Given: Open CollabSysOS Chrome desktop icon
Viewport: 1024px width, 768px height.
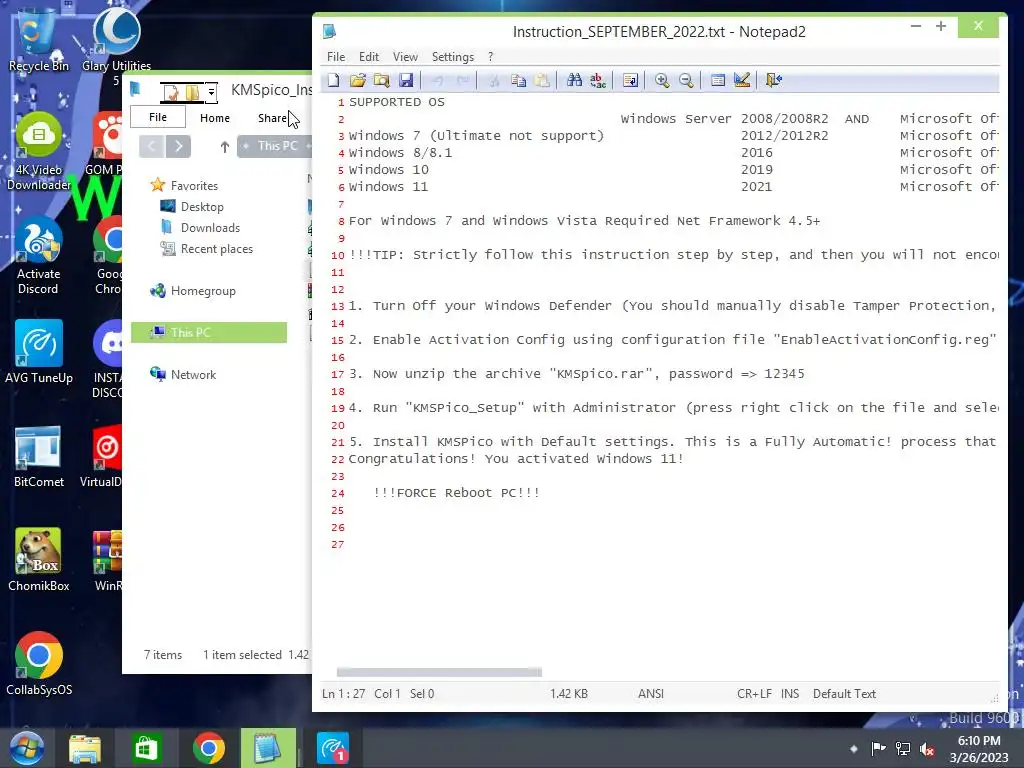Looking at the screenshot, I should [39, 664].
